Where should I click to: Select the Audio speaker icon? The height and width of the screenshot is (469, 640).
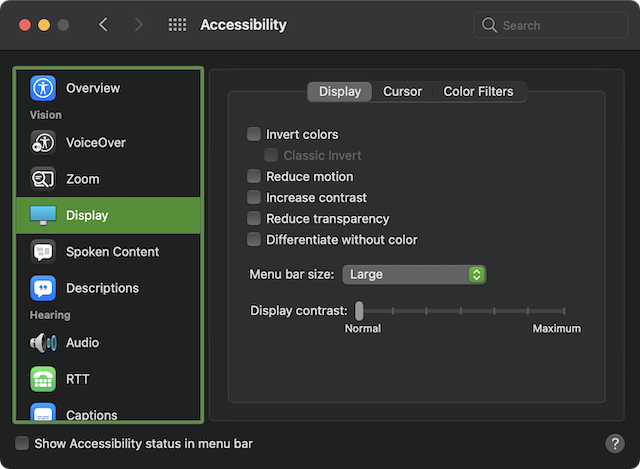tap(43, 343)
